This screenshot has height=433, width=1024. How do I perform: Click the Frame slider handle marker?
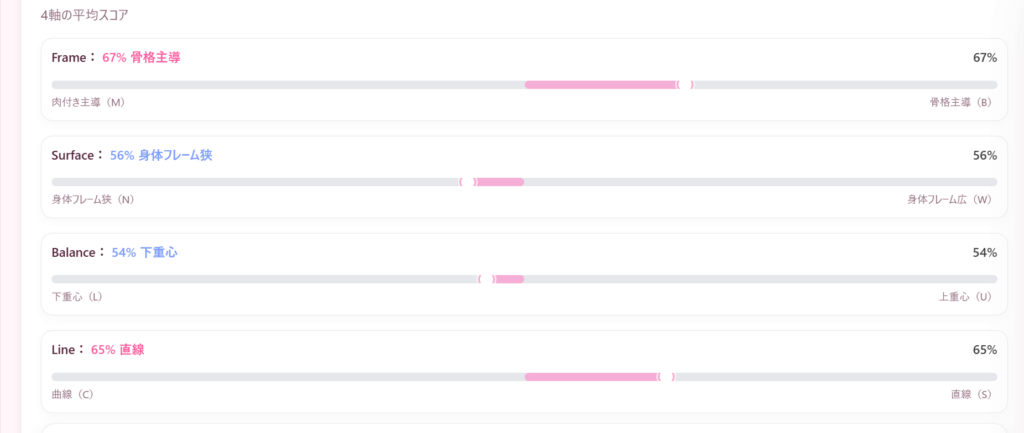click(x=685, y=85)
